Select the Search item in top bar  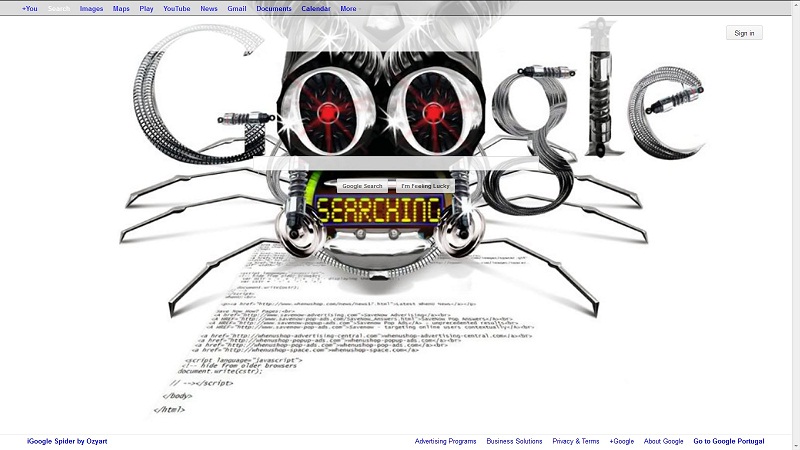click(x=59, y=9)
